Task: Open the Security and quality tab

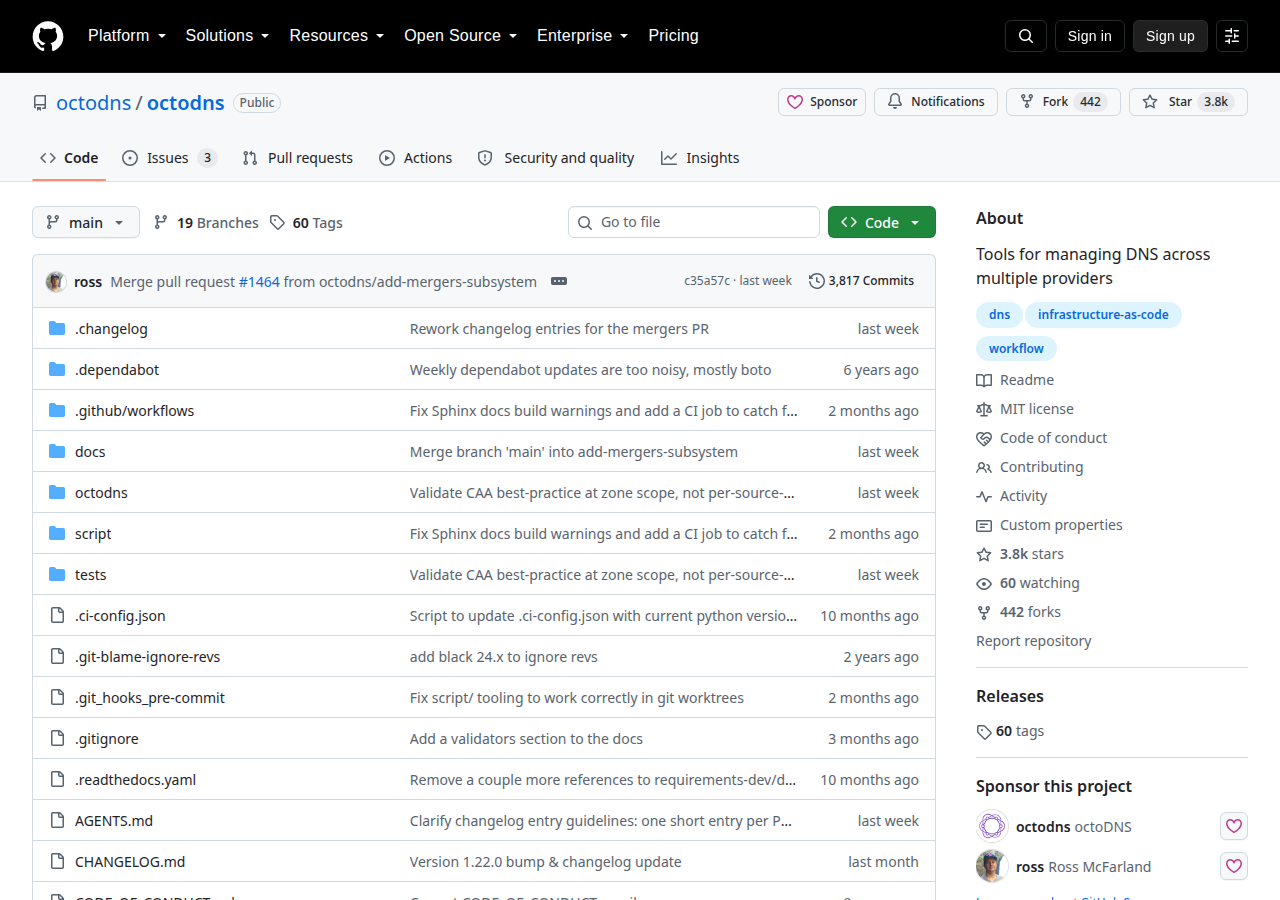Action: 556,158
